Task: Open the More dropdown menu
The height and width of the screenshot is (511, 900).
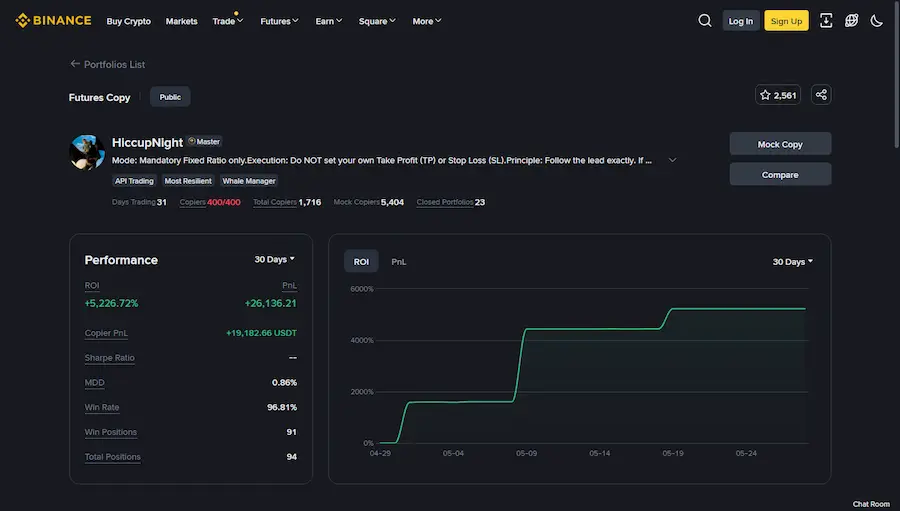Action: click(x=426, y=21)
